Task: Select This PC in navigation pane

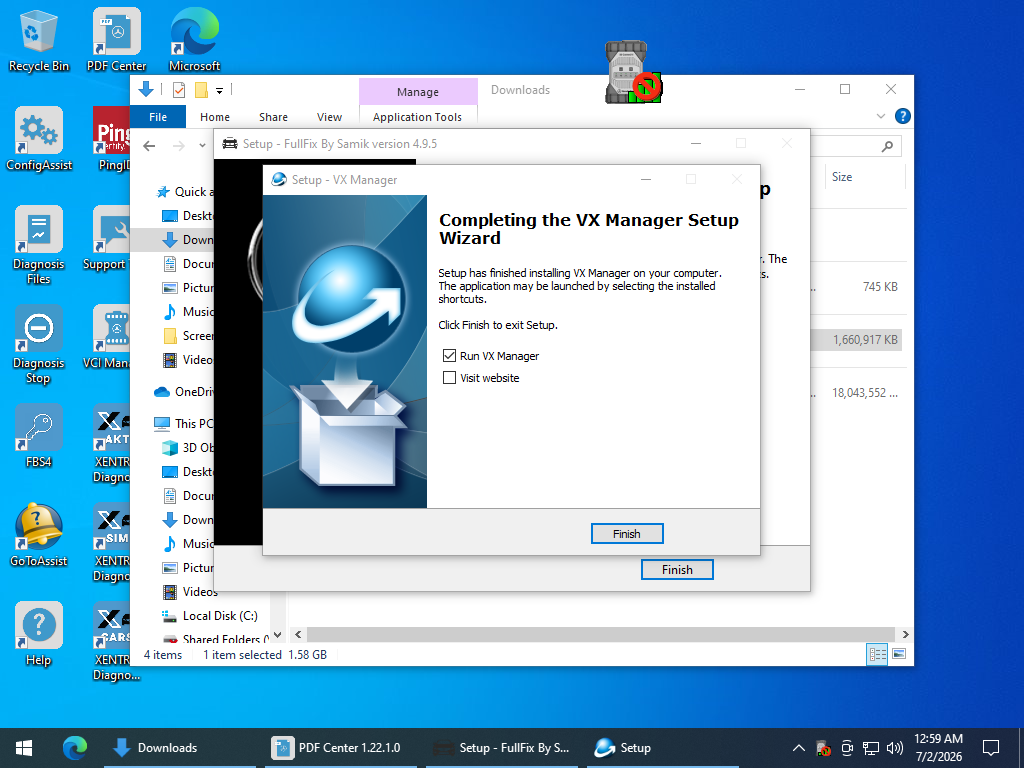Action: pyautogui.click(x=184, y=423)
